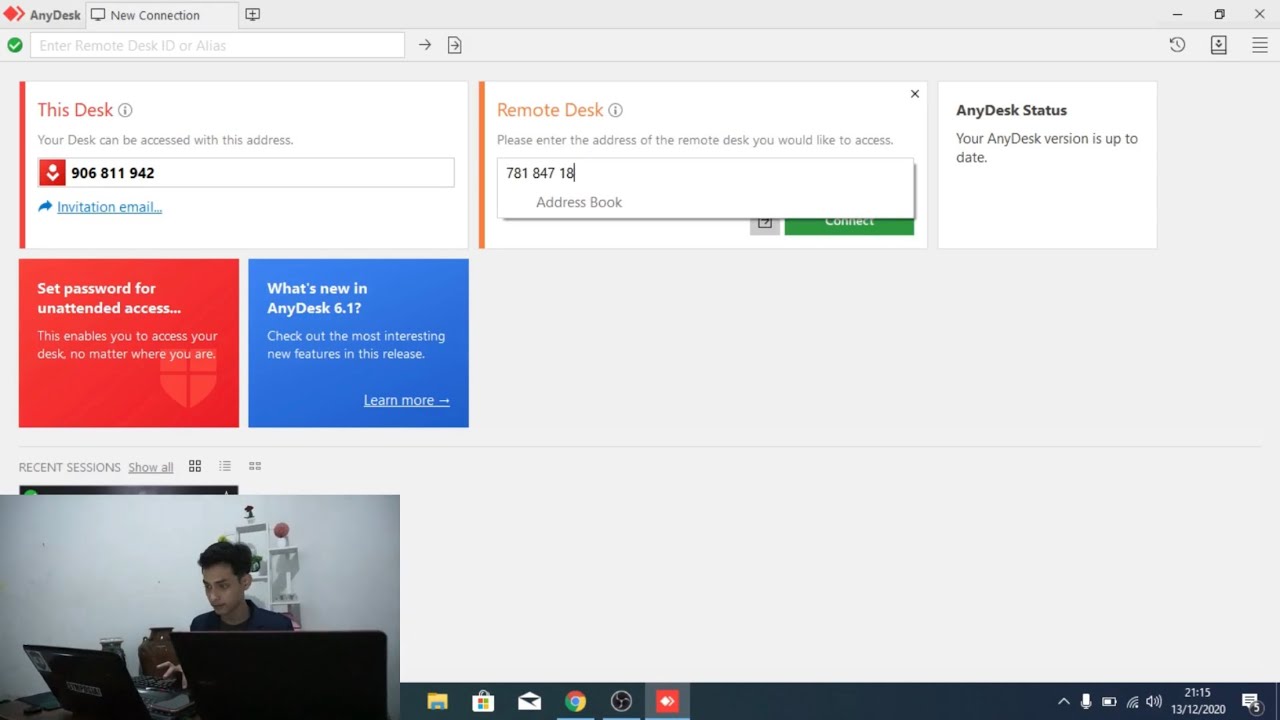Click the battery tray icon

pos(1109,701)
